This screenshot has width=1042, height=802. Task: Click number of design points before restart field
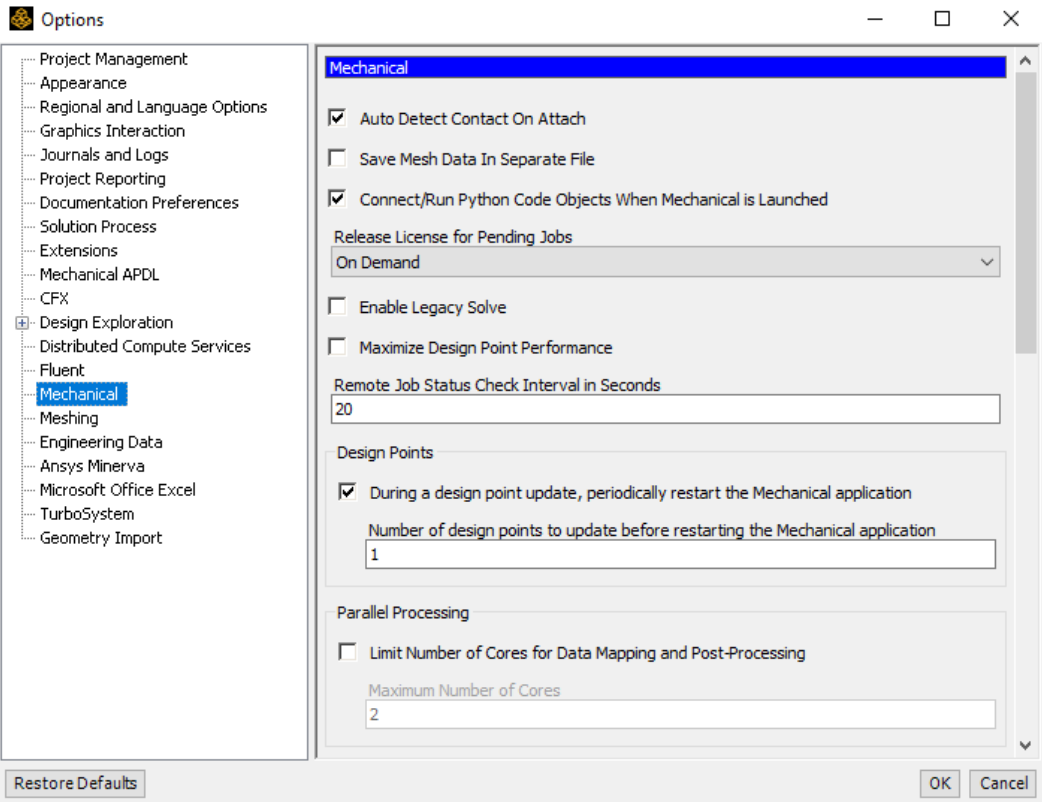pyautogui.click(x=680, y=554)
